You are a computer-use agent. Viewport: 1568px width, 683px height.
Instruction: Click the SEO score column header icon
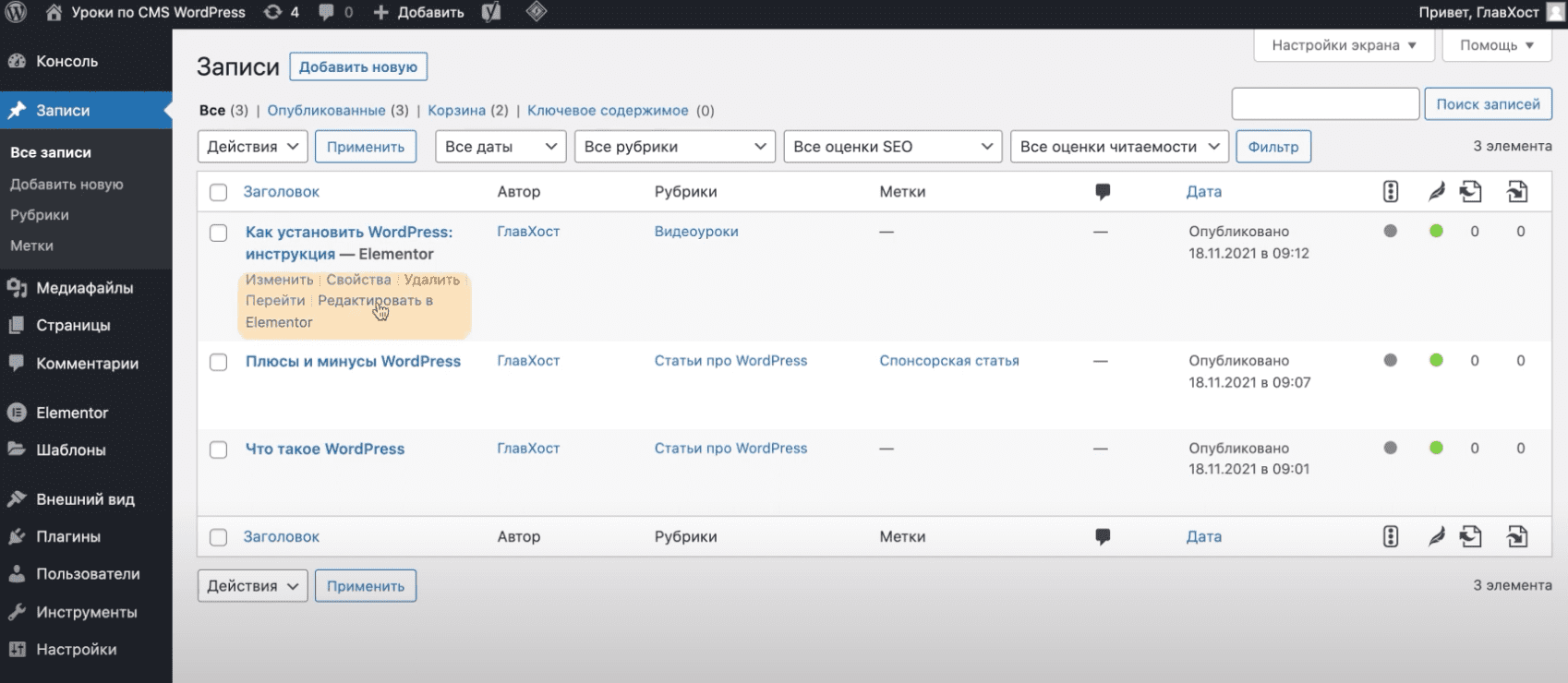point(1390,192)
